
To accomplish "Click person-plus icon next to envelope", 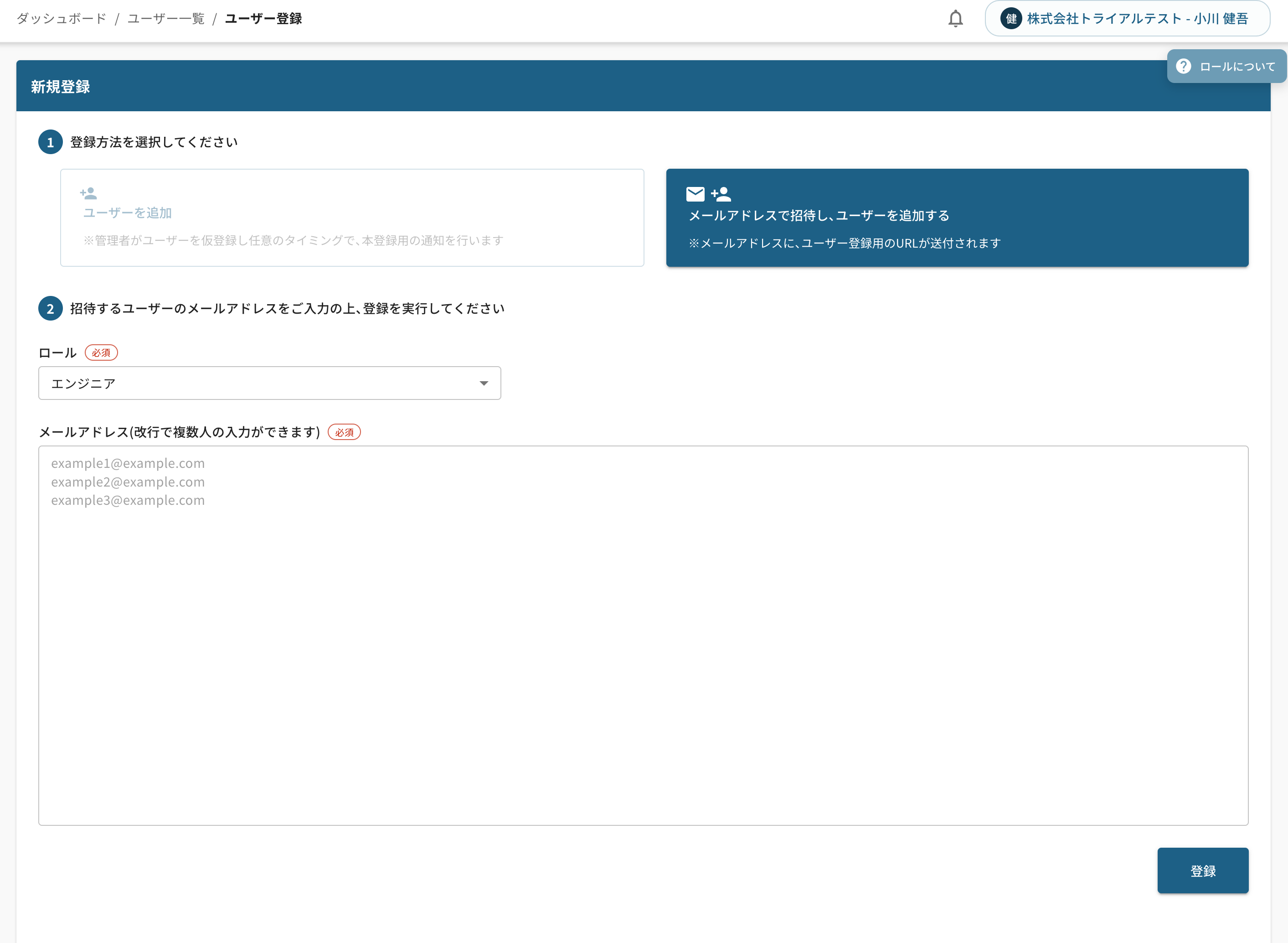I will point(721,194).
